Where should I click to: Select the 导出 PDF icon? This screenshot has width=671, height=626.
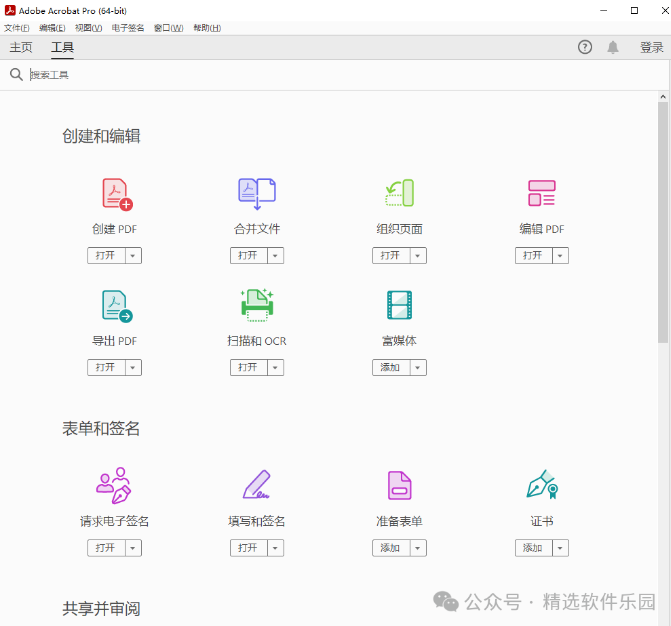[116, 305]
